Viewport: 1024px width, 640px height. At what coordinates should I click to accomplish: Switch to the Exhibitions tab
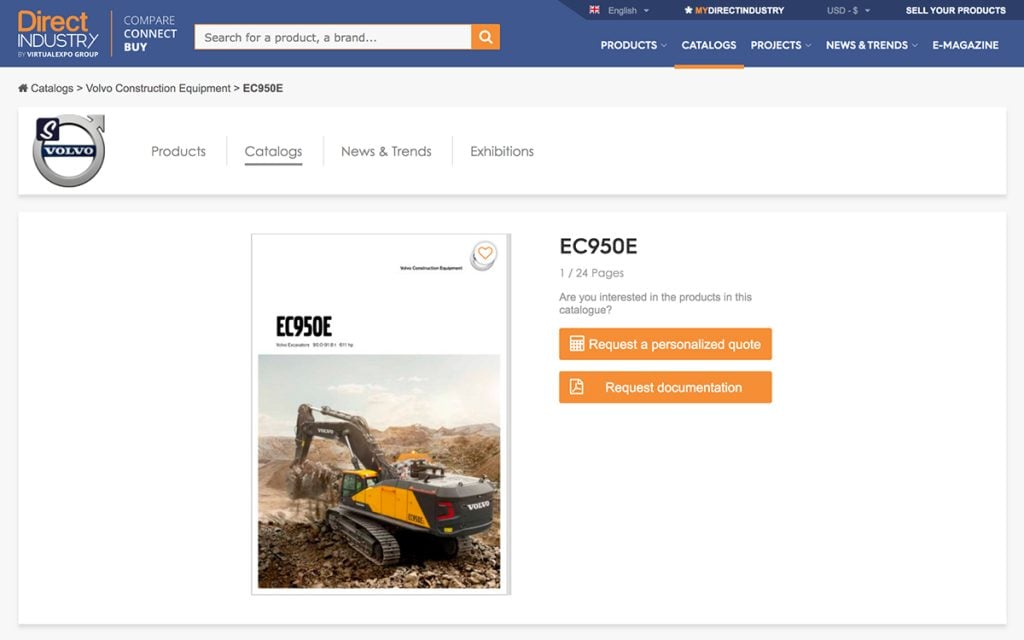click(501, 151)
